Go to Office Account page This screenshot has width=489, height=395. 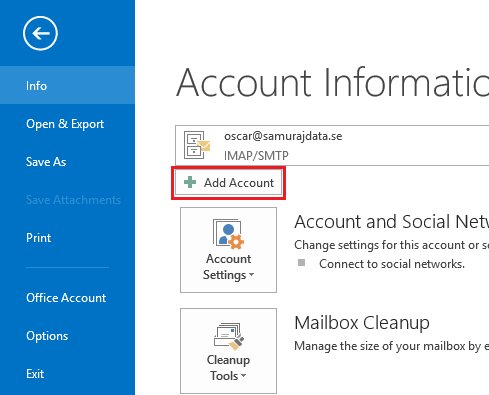click(x=67, y=298)
